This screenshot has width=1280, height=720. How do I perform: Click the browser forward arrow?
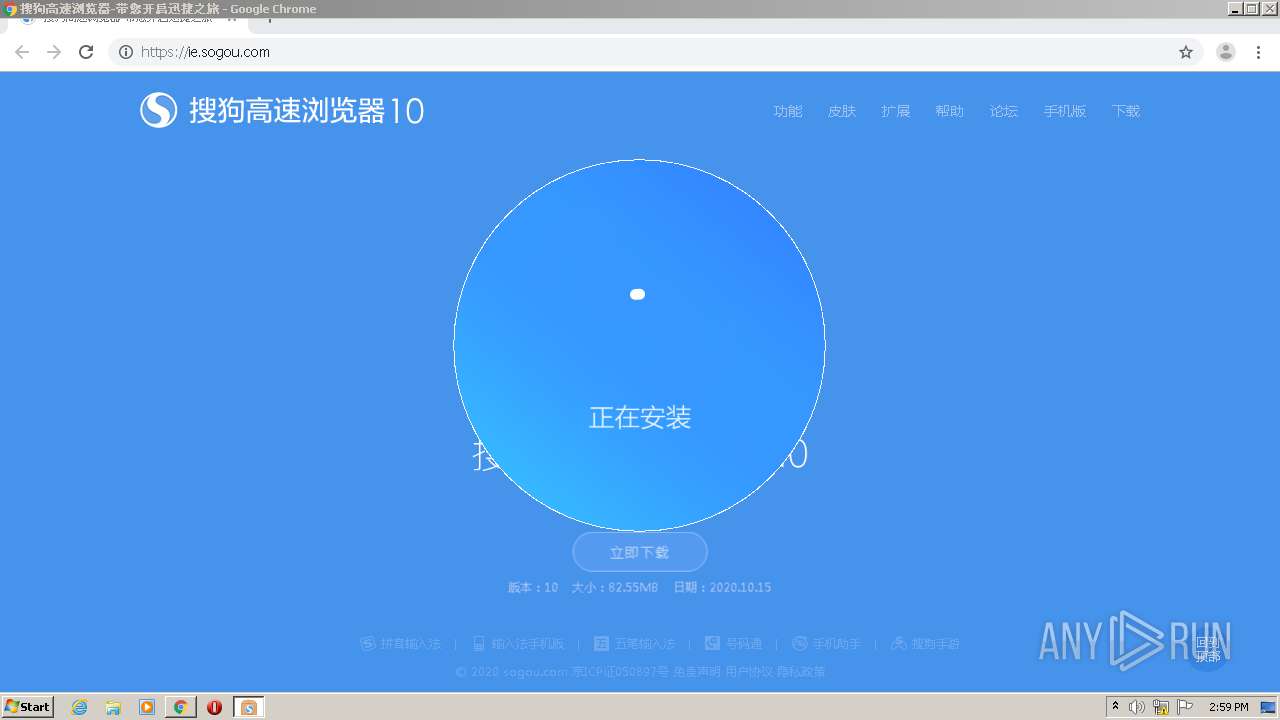(54, 52)
